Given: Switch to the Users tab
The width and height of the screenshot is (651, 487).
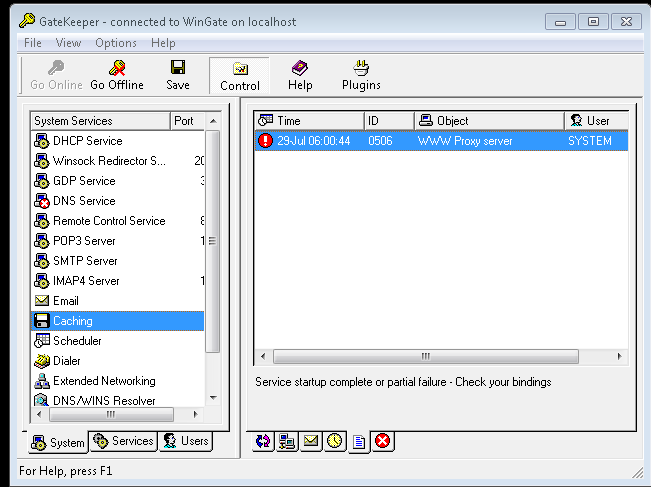Looking at the screenshot, I should [x=186, y=441].
